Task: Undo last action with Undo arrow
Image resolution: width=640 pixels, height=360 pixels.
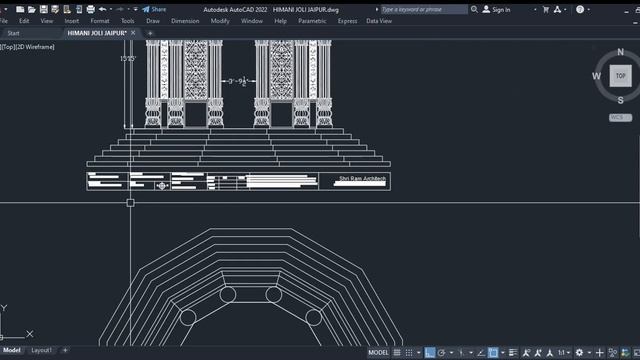Action: click(x=102, y=9)
